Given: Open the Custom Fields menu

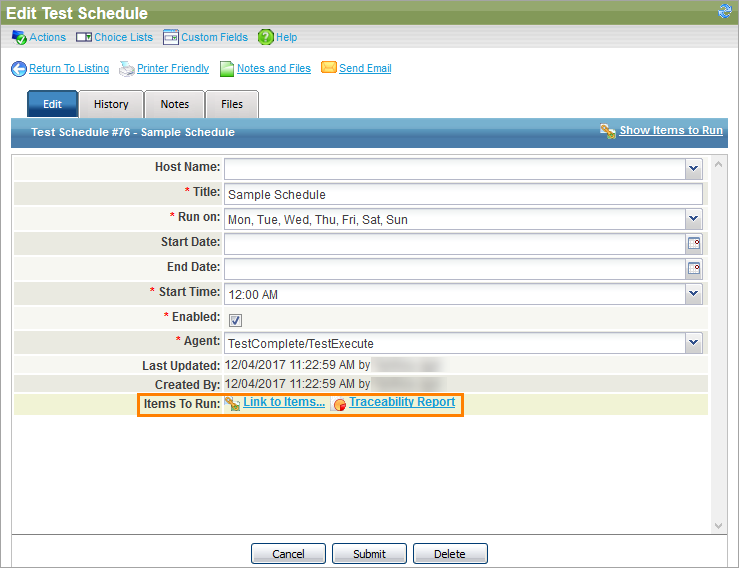Looking at the screenshot, I should pos(214,37).
